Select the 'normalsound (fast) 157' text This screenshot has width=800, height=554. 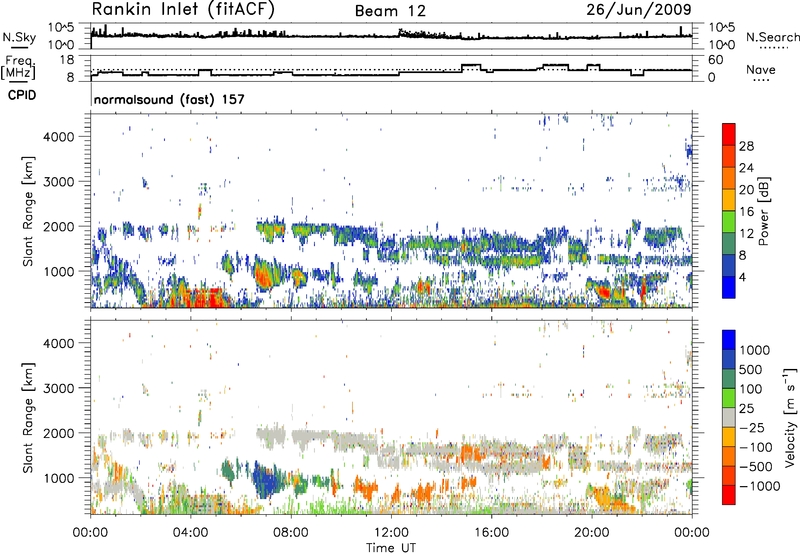click(169, 99)
